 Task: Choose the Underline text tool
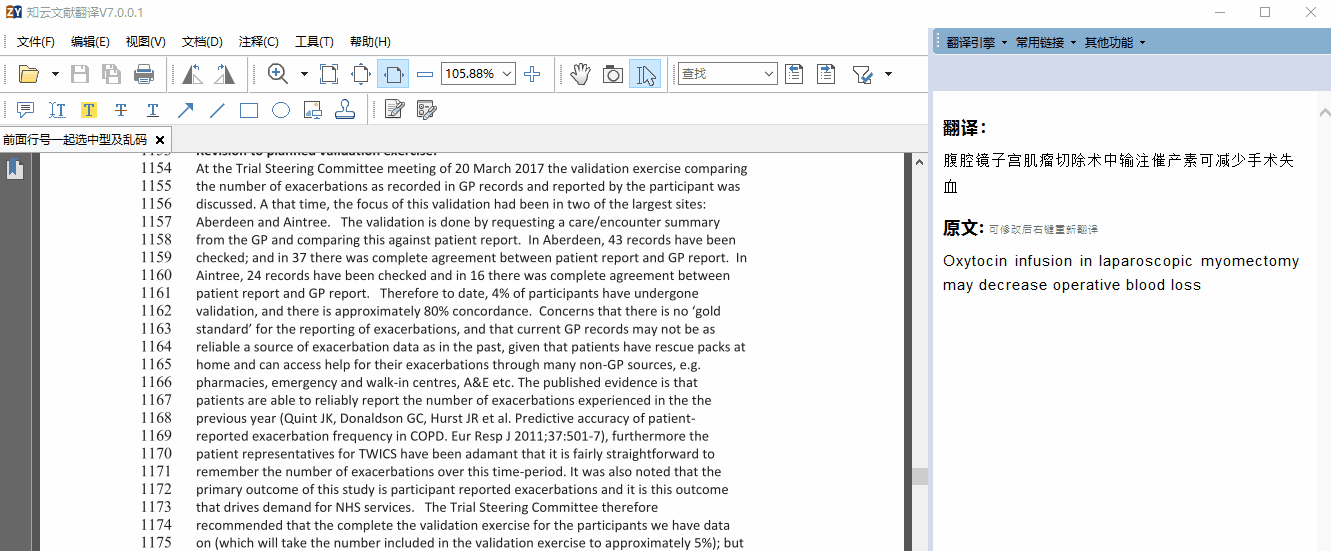tap(153, 110)
